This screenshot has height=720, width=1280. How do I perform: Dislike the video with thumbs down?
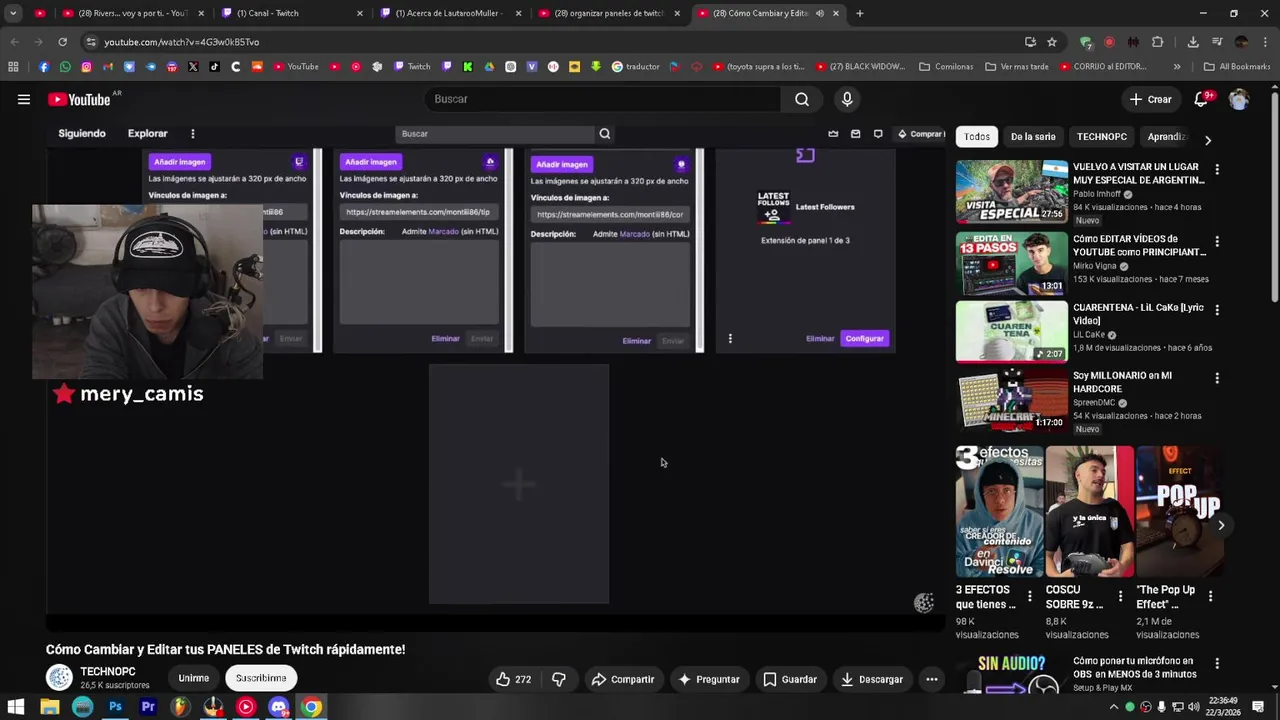tap(559, 679)
